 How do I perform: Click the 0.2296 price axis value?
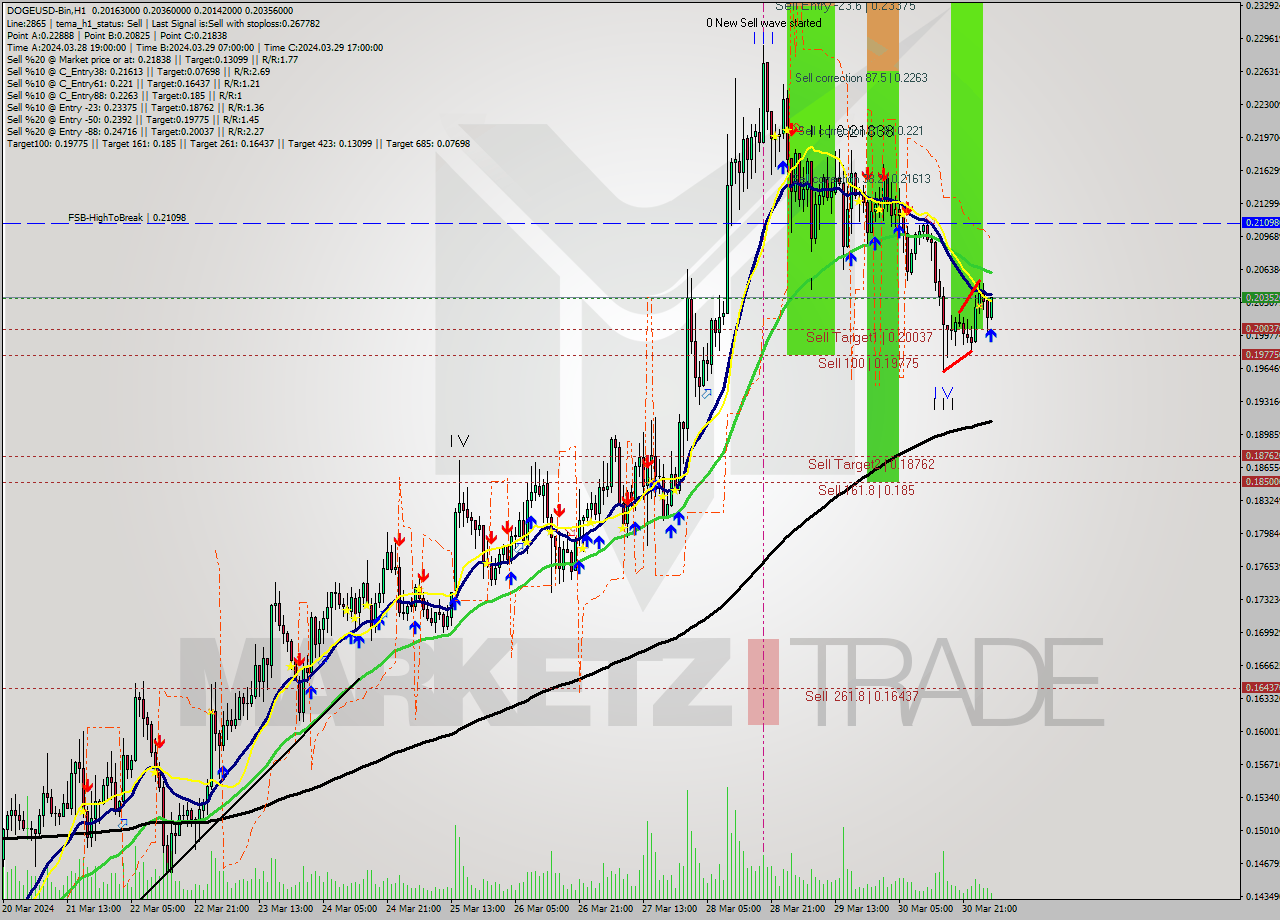(1262, 39)
